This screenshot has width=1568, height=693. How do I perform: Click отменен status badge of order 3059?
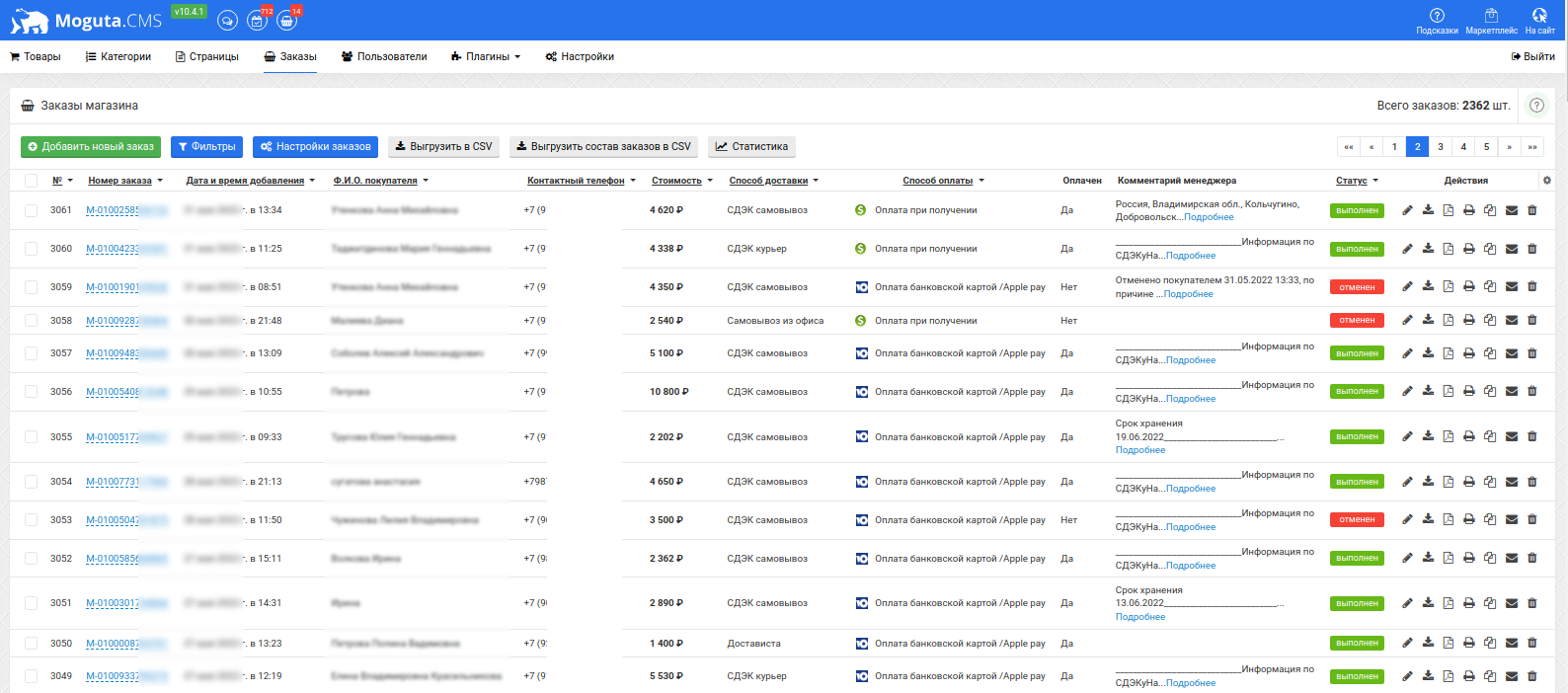pos(1357,287)
